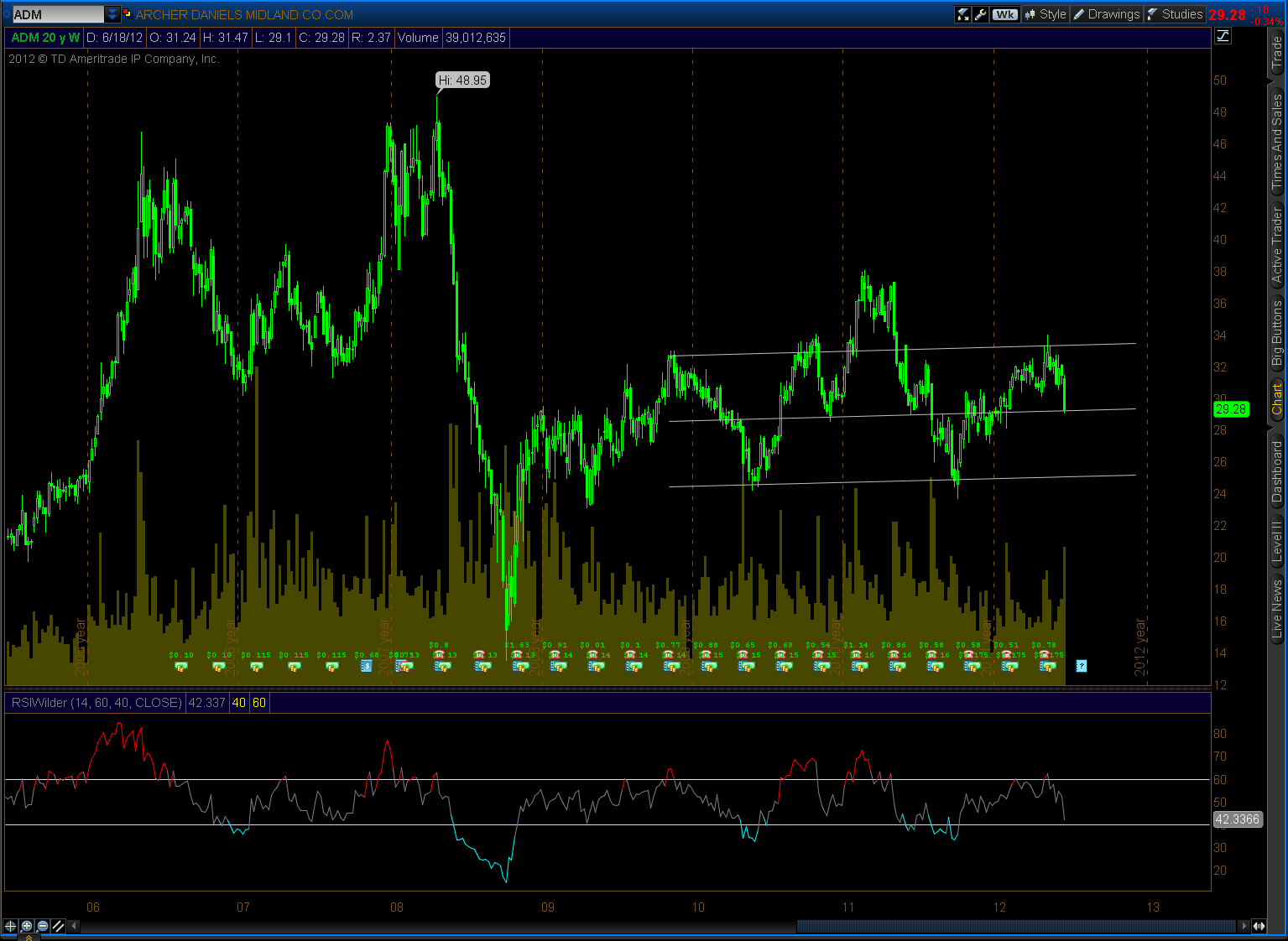Select the trendline drawing tool icon
The height and width of the screenshot is (941, 1288).
[58, 926]
